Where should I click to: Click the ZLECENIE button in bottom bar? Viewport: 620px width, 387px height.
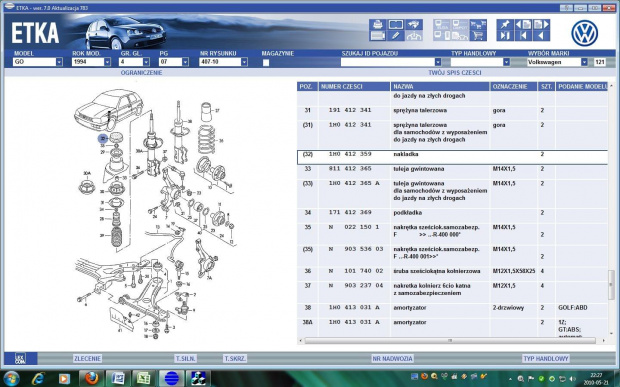coord(87,359)
